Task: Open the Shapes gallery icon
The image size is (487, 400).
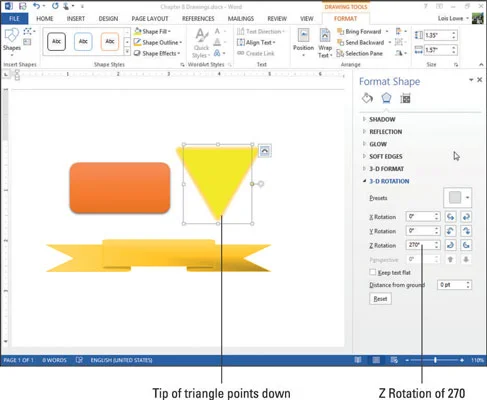Action: click(12, 39)
